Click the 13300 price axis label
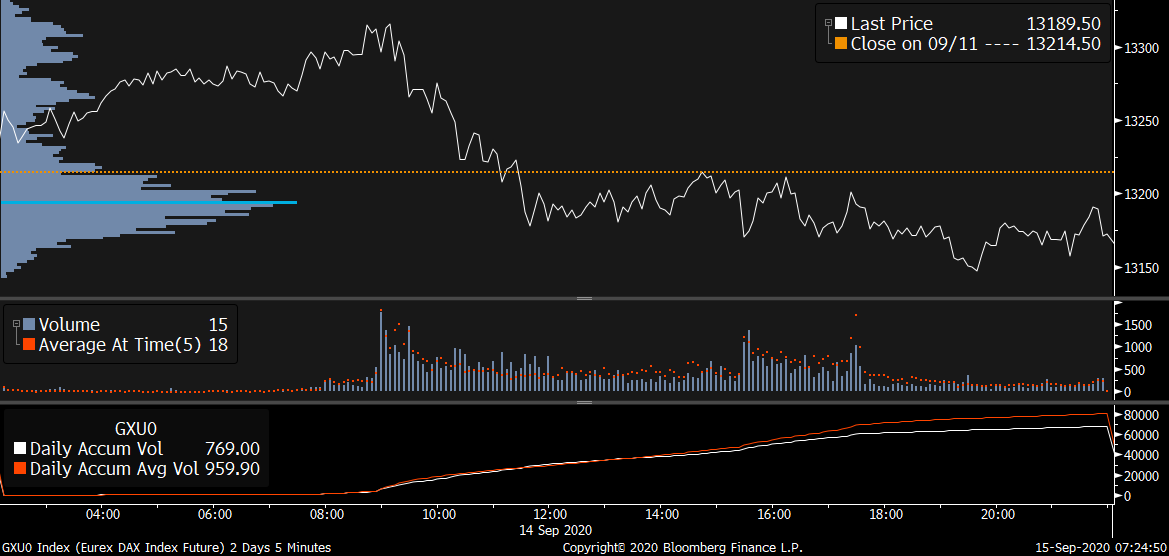The image size is (1169, 556). click(1141, 48)
